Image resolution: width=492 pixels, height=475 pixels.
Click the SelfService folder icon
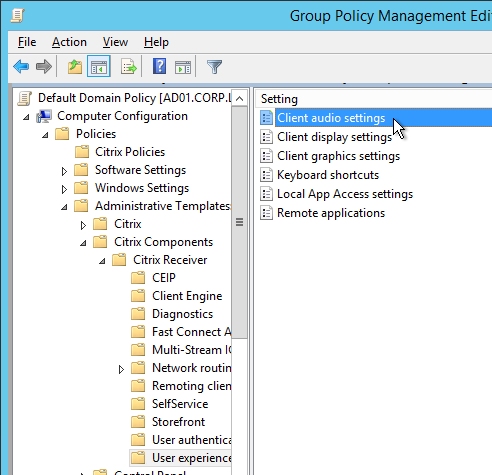click(x=138, y=404)
